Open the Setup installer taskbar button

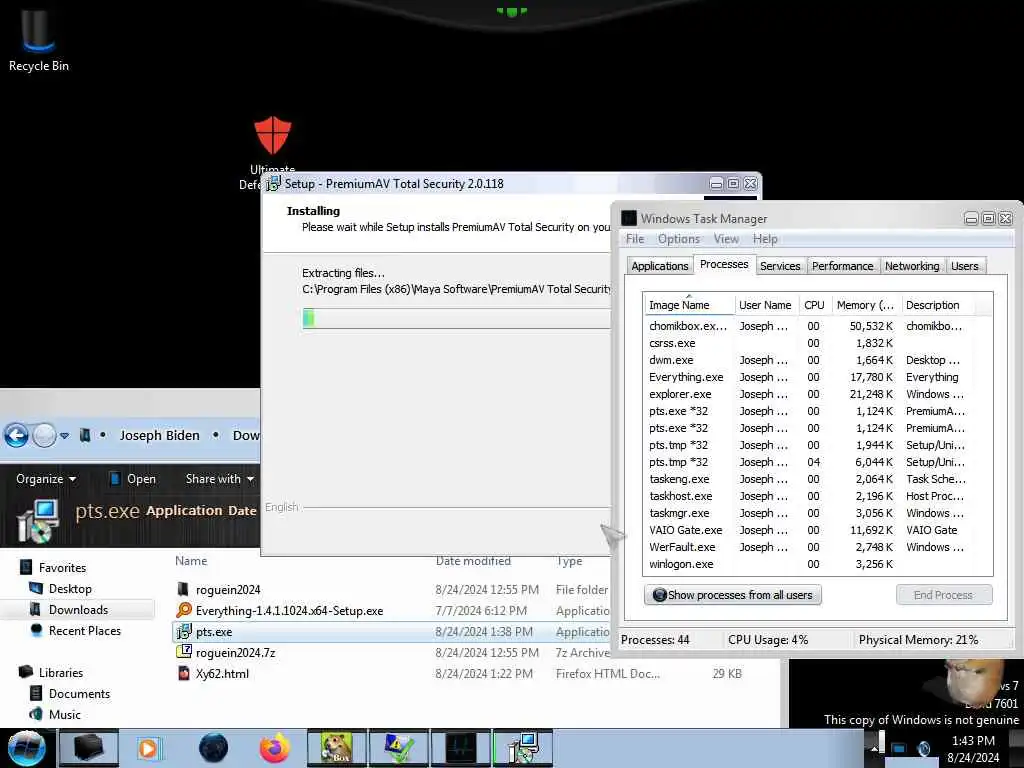click(522, 748)
